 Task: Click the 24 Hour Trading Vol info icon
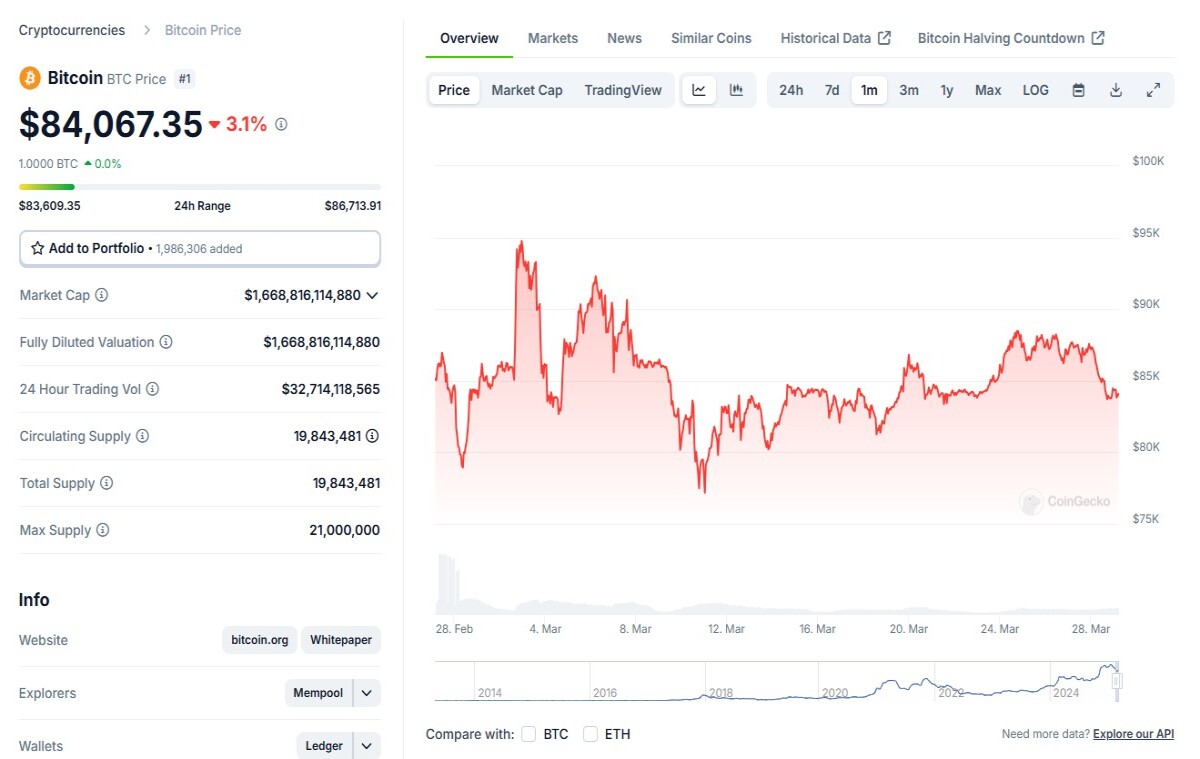coord(152,389)
